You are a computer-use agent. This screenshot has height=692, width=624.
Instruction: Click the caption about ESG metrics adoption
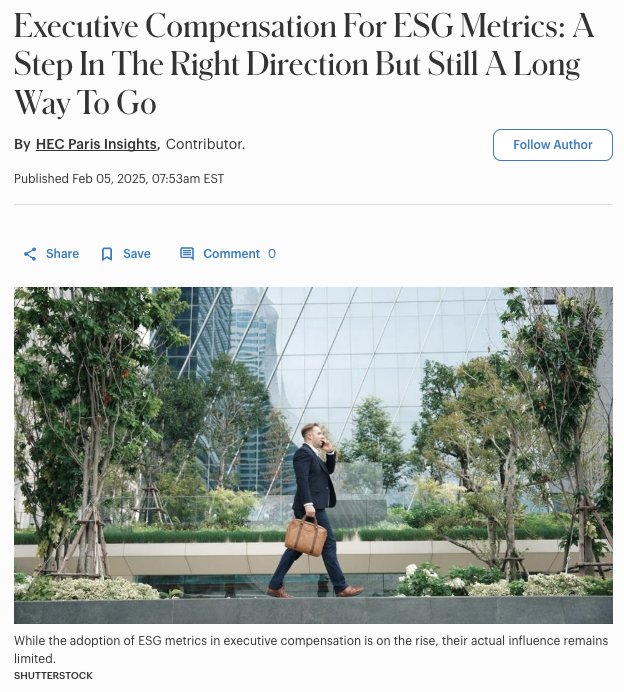click(x=311, y=649)
